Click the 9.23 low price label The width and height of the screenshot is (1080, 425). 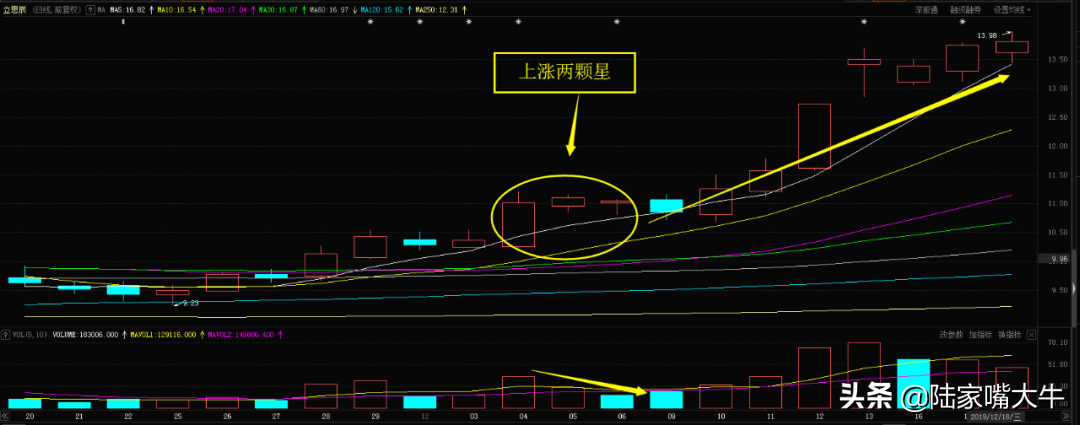(189, 302)
